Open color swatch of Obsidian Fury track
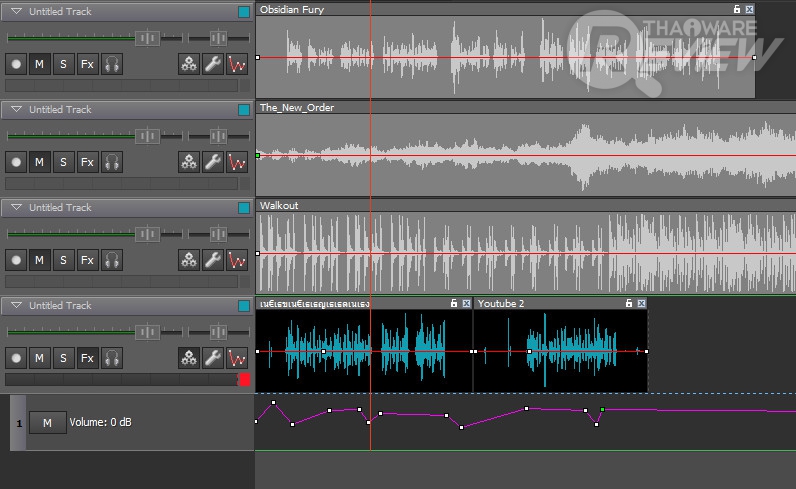This screenshot has width=796, height=489. pyautogui.click(x=244, y=12)
